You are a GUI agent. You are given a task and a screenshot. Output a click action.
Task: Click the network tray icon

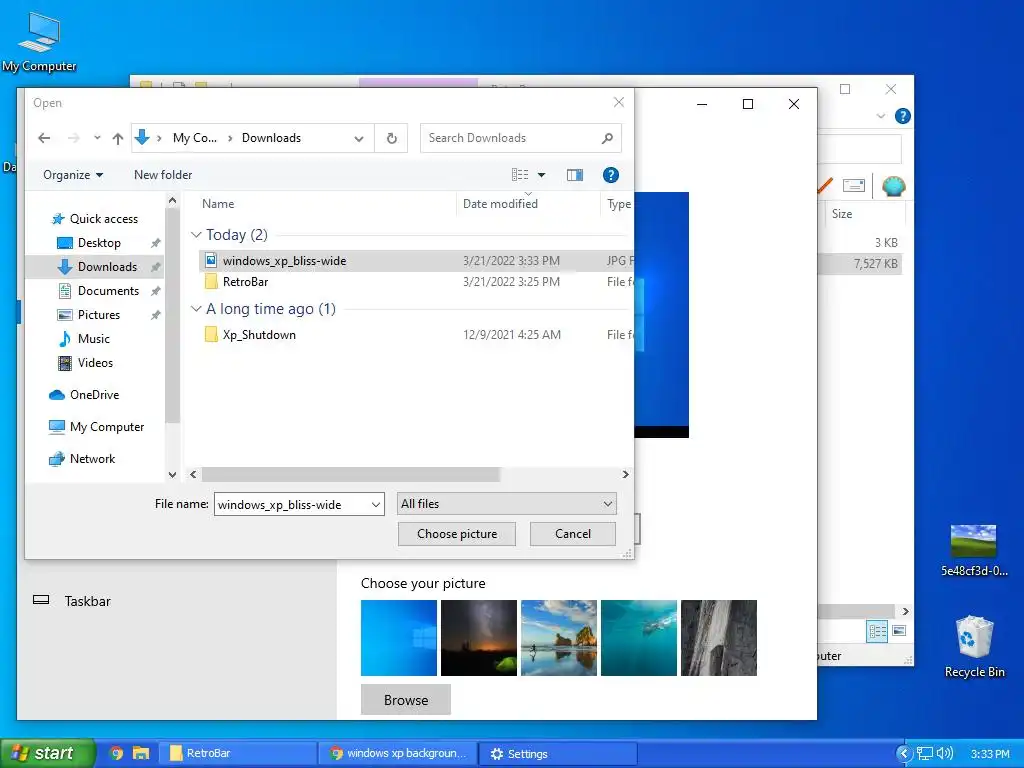coord(925,753)
